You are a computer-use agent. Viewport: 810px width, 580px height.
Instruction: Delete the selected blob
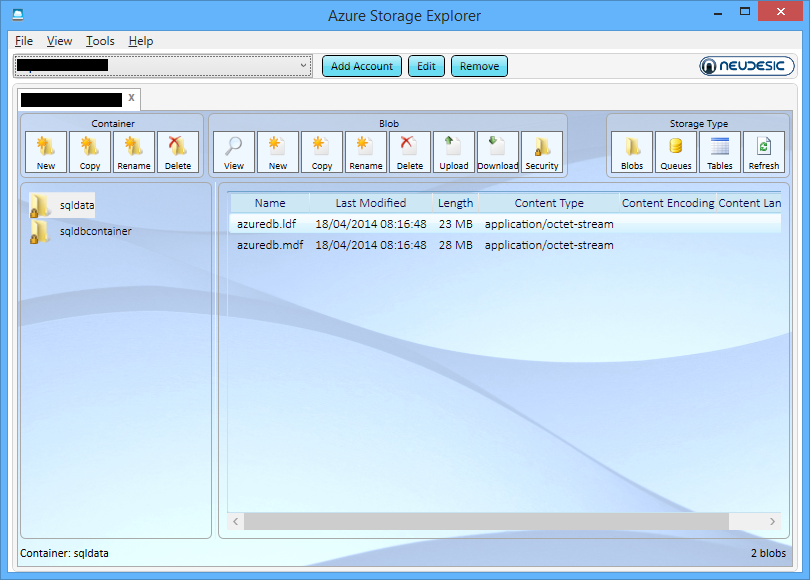click(x=410, y=152)
